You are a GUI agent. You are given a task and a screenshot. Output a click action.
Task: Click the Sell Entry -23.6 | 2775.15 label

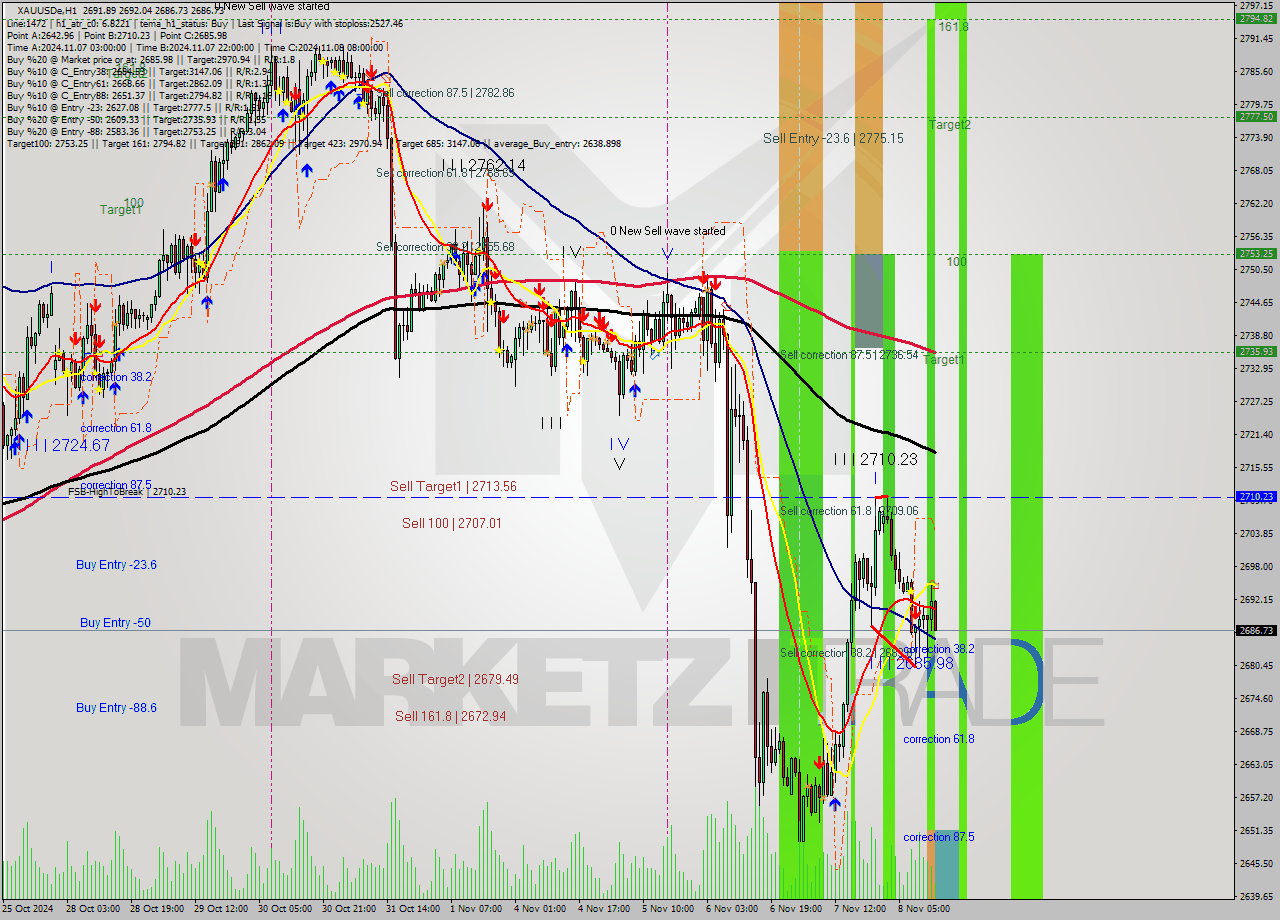833,139
